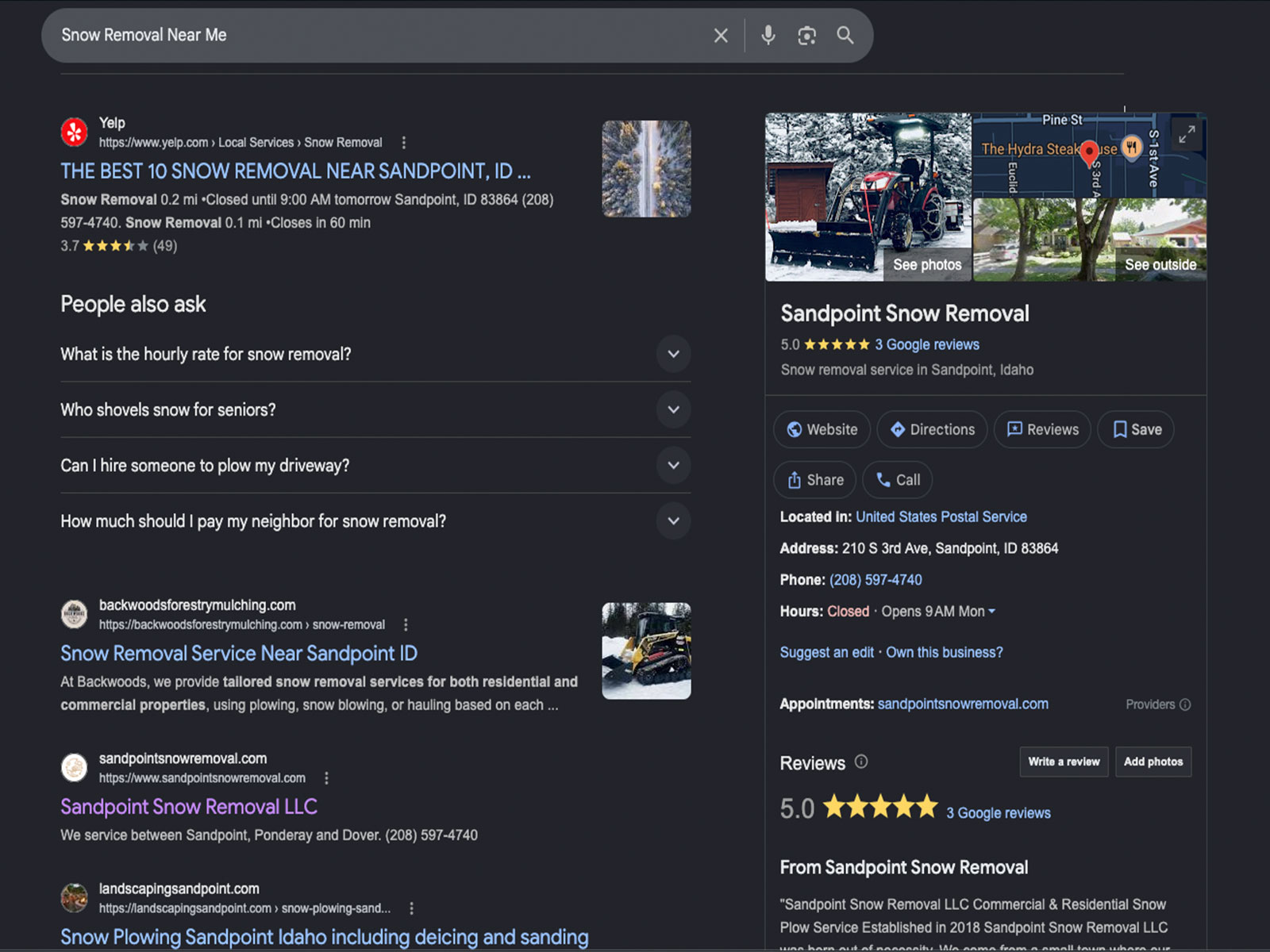Open search by image lens icon

[x=806, y=36]
